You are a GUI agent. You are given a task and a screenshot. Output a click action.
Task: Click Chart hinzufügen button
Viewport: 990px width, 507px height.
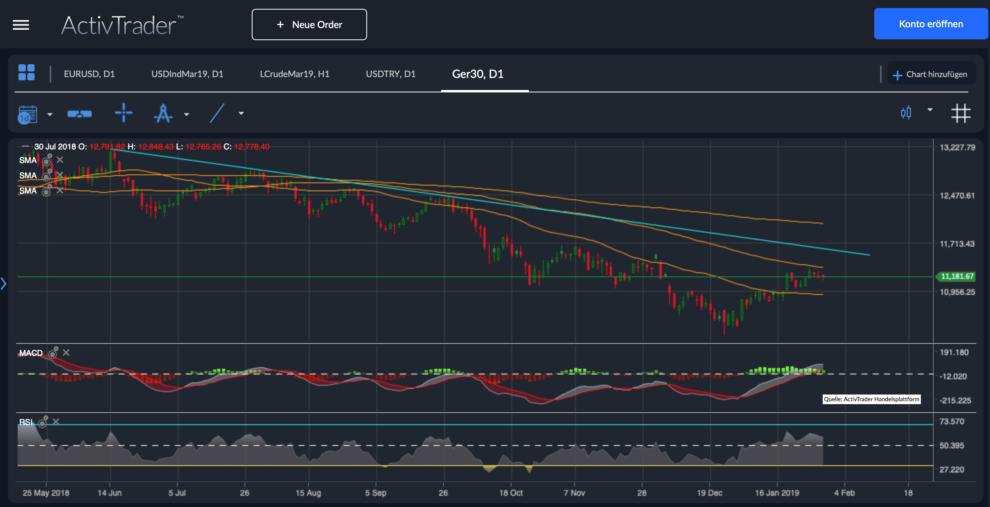(931, 75)
